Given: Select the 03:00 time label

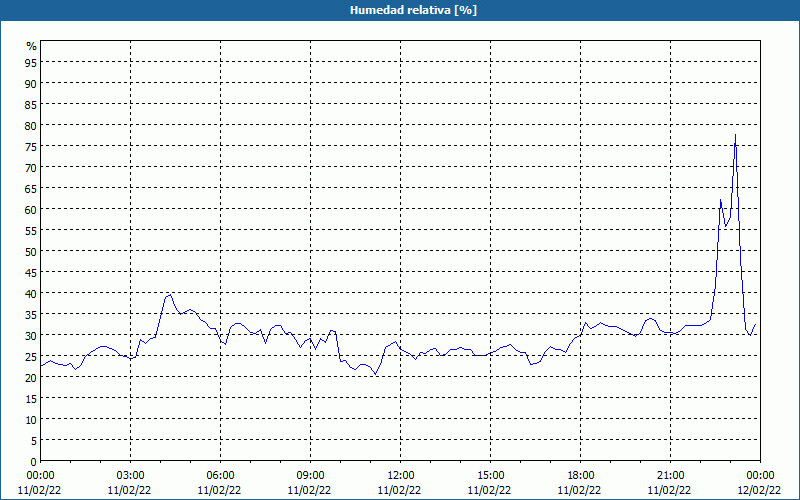Looking at the screenshot, I should (130, 476).
